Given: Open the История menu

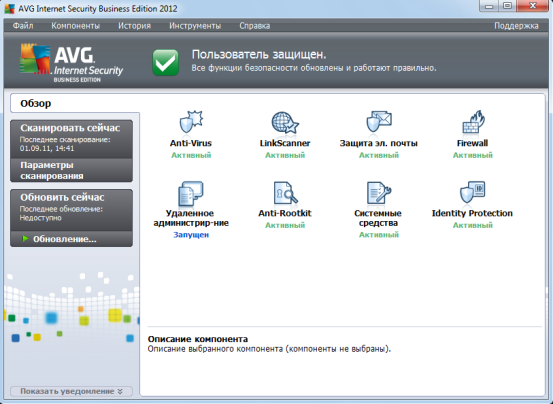Looking at the screenshot, I should pyautogui.click(x=134, y=26).
